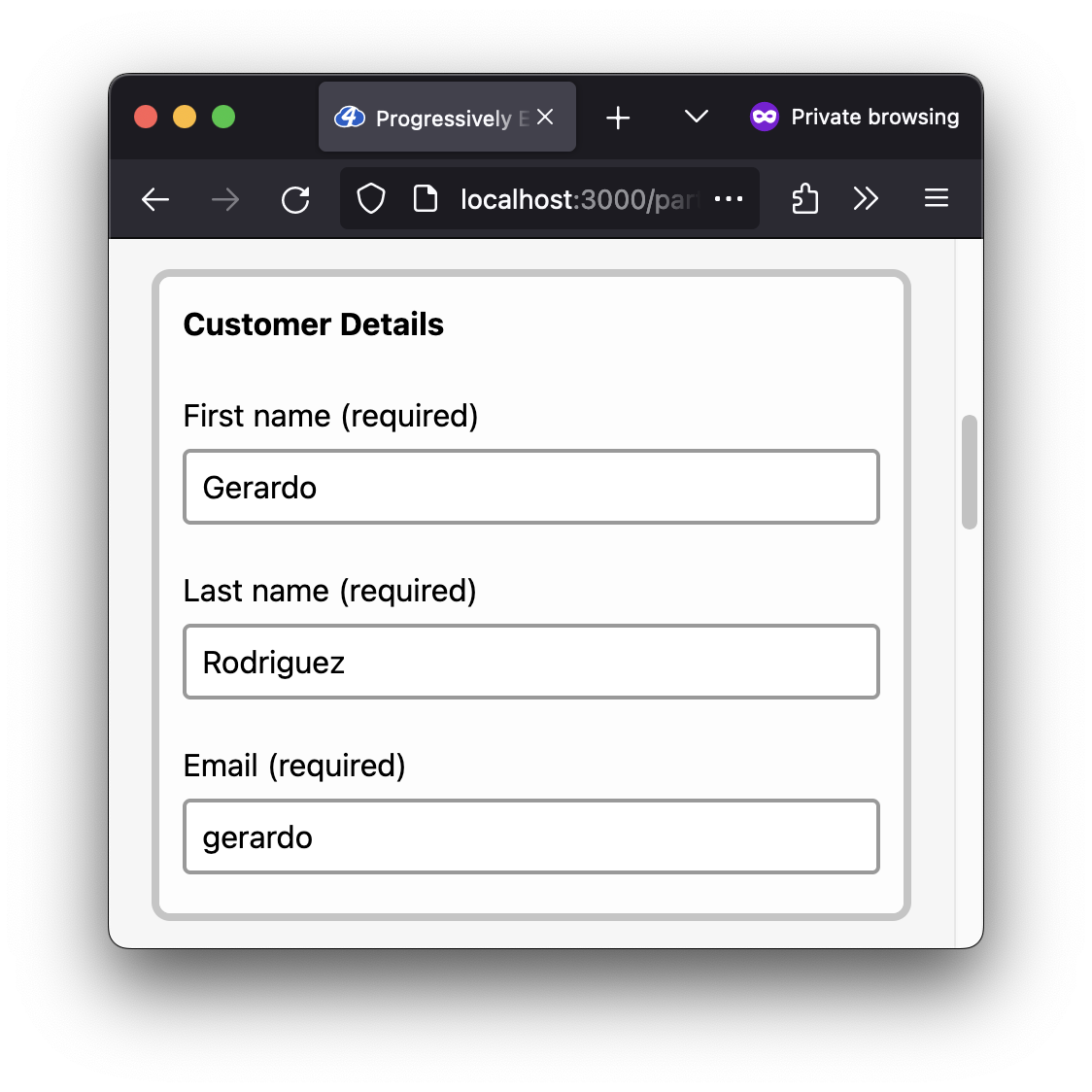Image resolution: width=1092 pixels, height=1092 pixels.
Task: Open the shield tracking protection panel
Action: tap(370, 199)
